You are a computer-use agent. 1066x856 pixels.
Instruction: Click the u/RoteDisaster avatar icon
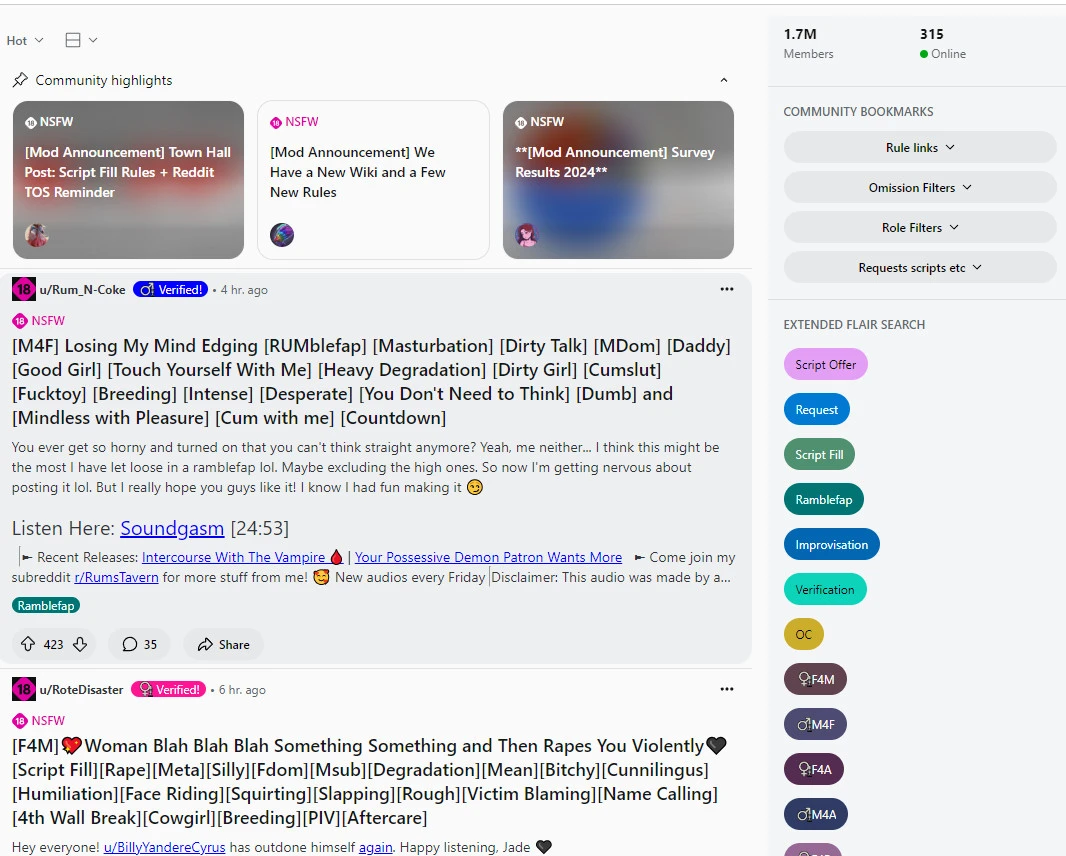[24, 689]
